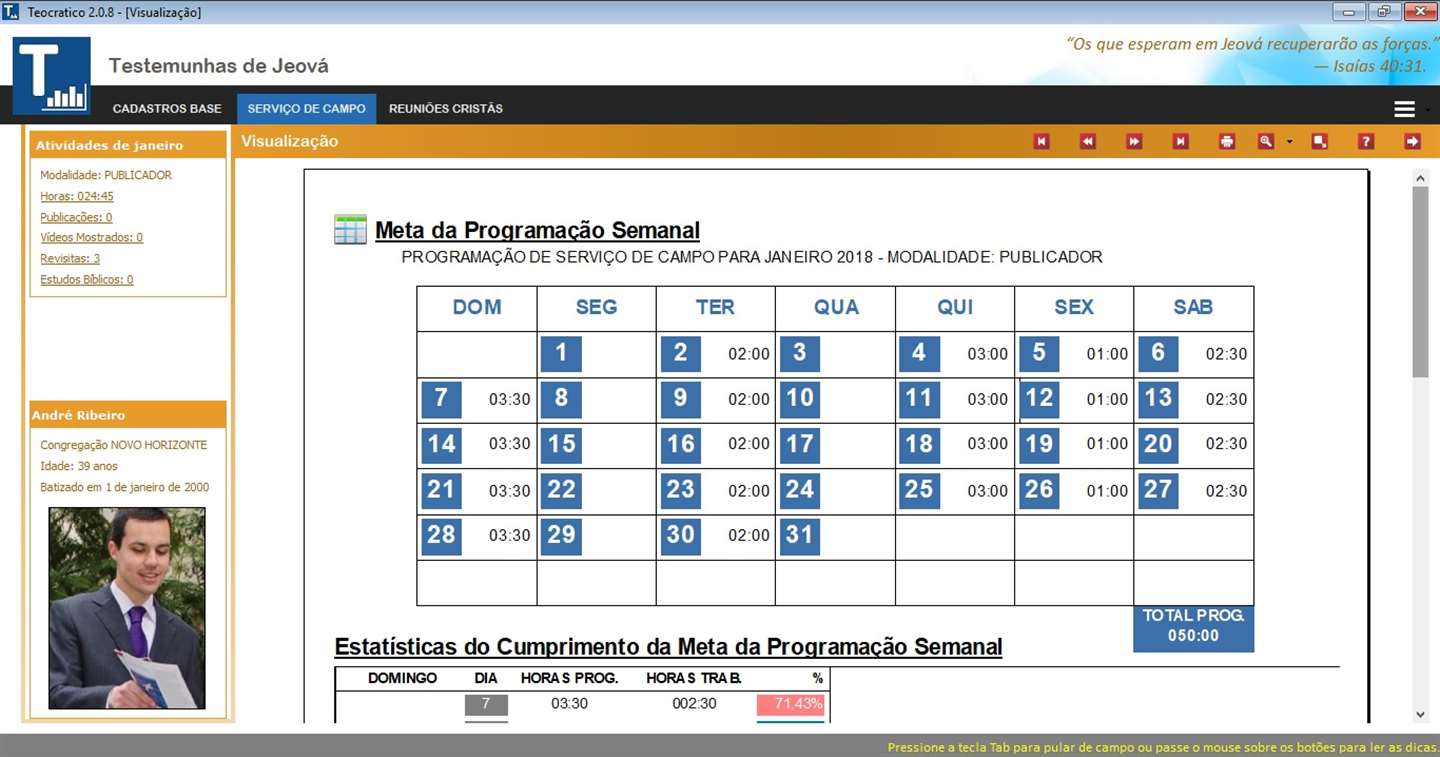Go to next page of the report
Viewport: 1440px width, 757px height.
click(x=1134, y=142)
